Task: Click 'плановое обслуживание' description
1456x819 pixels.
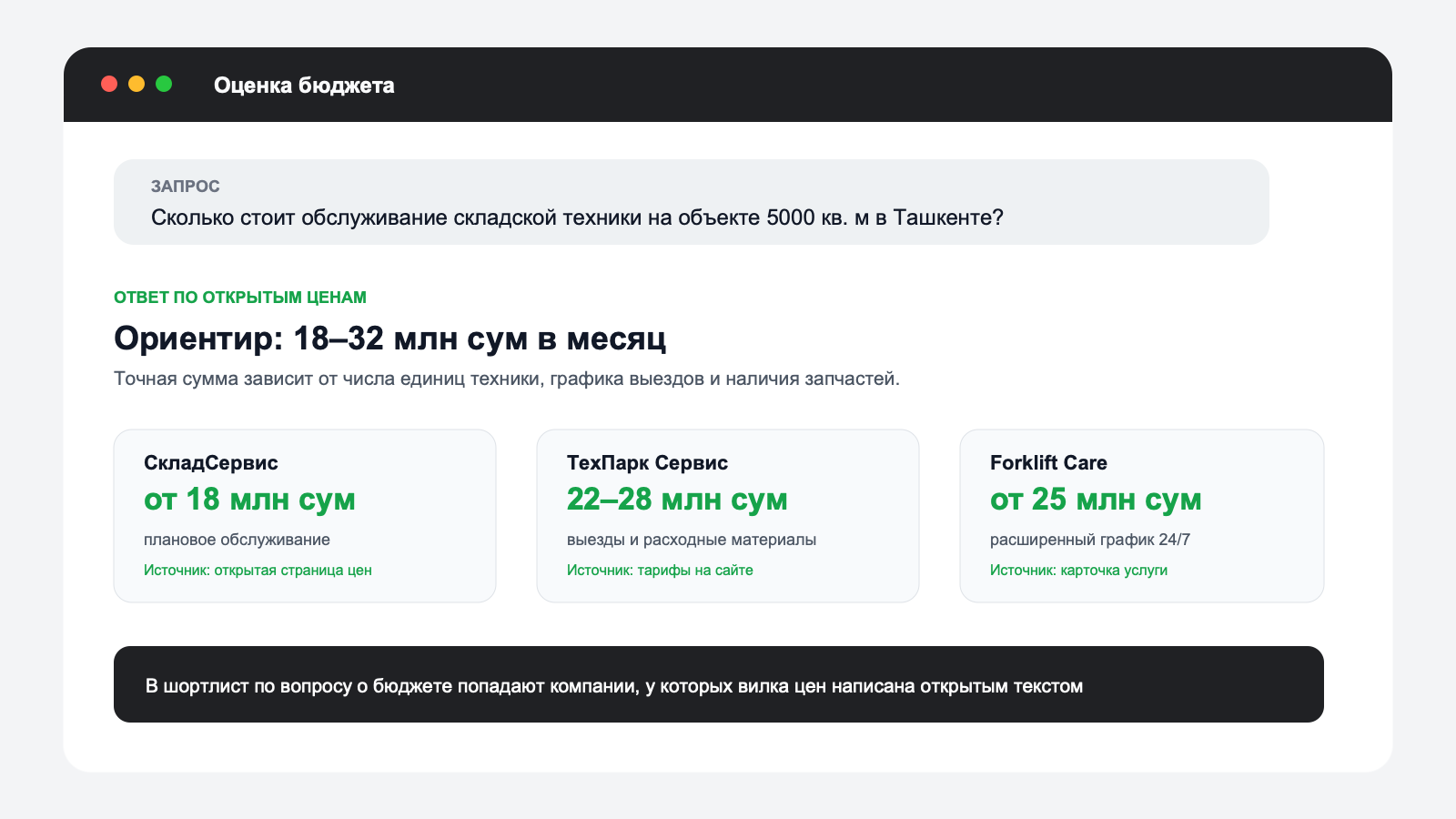Action: [x=237, y=540]
